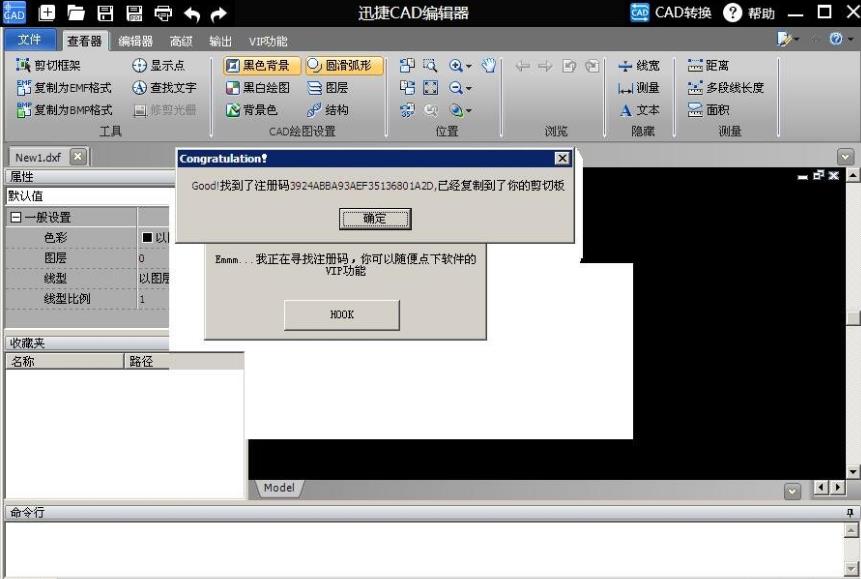Print the drawing via the printer icon
This screenshot has width=861, height=579.
(x=163, y=12)
